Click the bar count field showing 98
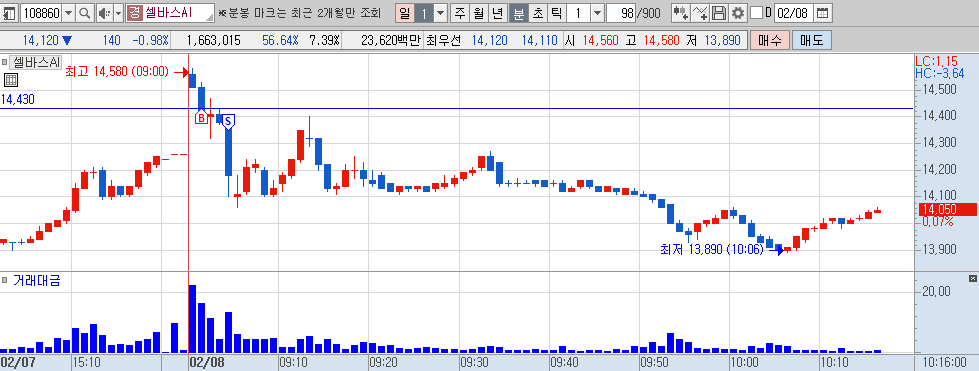979x371 pixels. coord(620,12)
